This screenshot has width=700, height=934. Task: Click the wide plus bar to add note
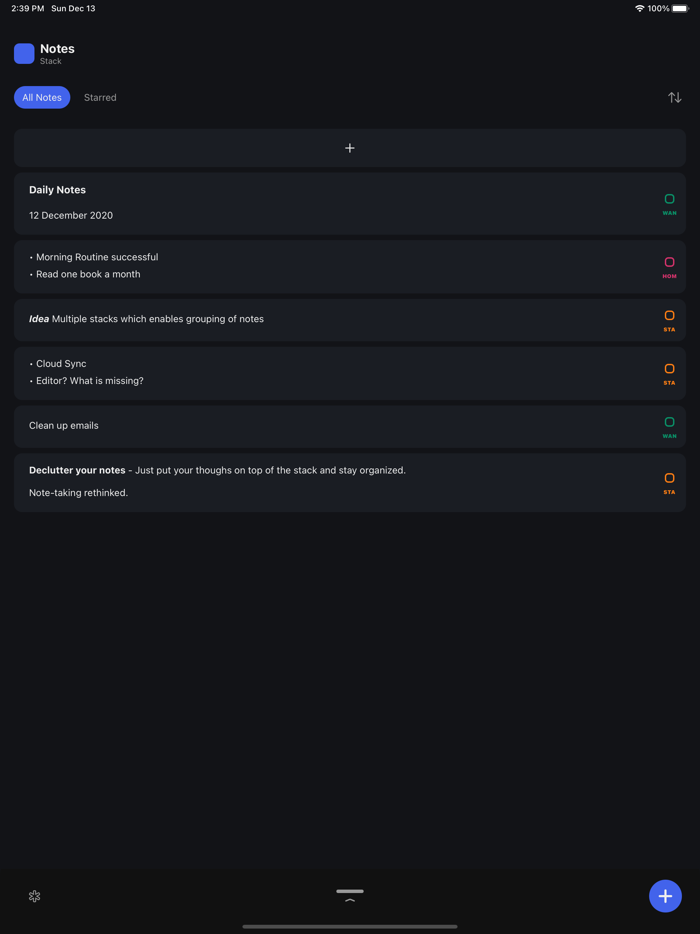point(350,148)
